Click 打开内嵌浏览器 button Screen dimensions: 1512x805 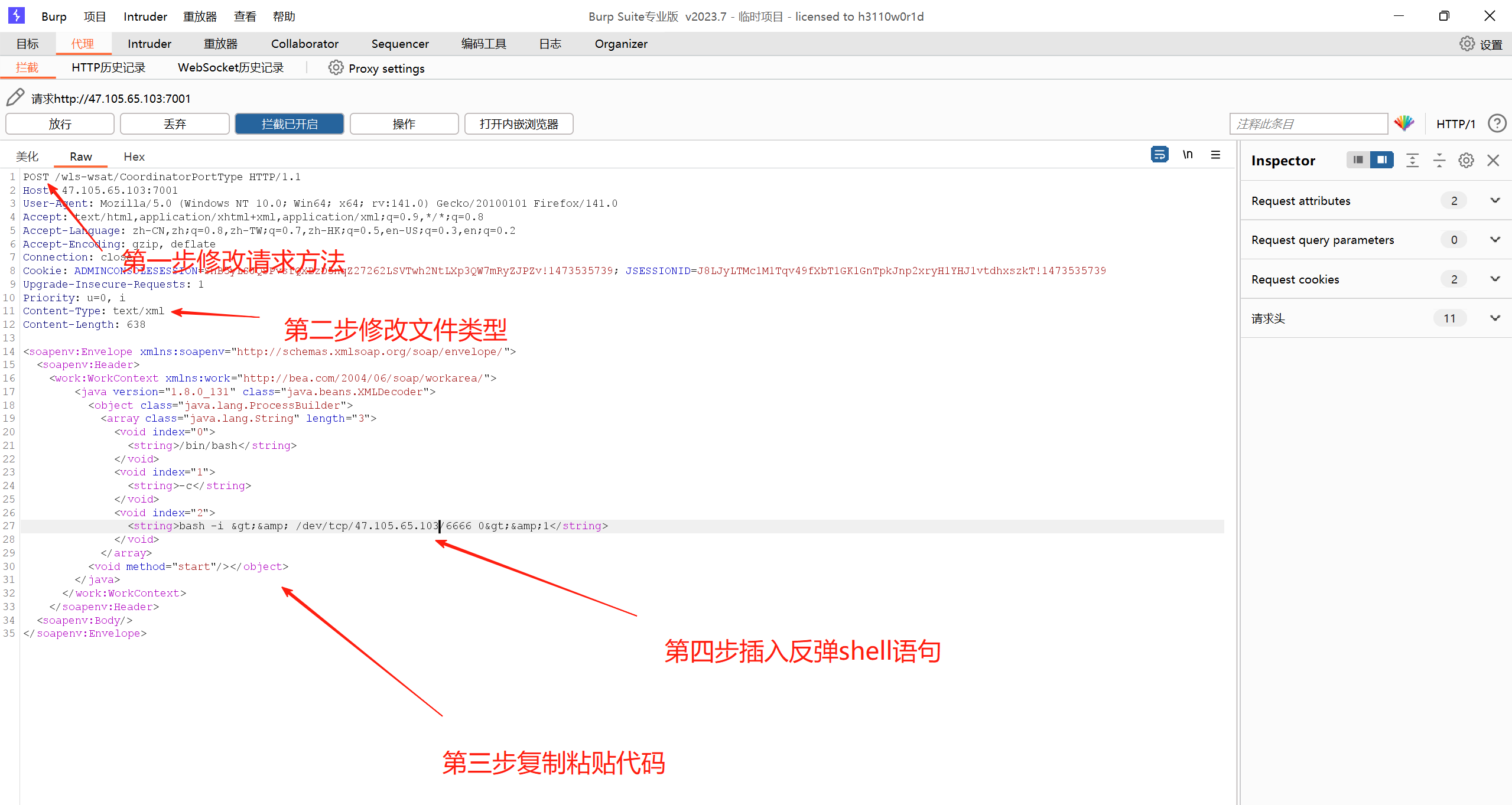pyautogui.click(x=519, y=124)
